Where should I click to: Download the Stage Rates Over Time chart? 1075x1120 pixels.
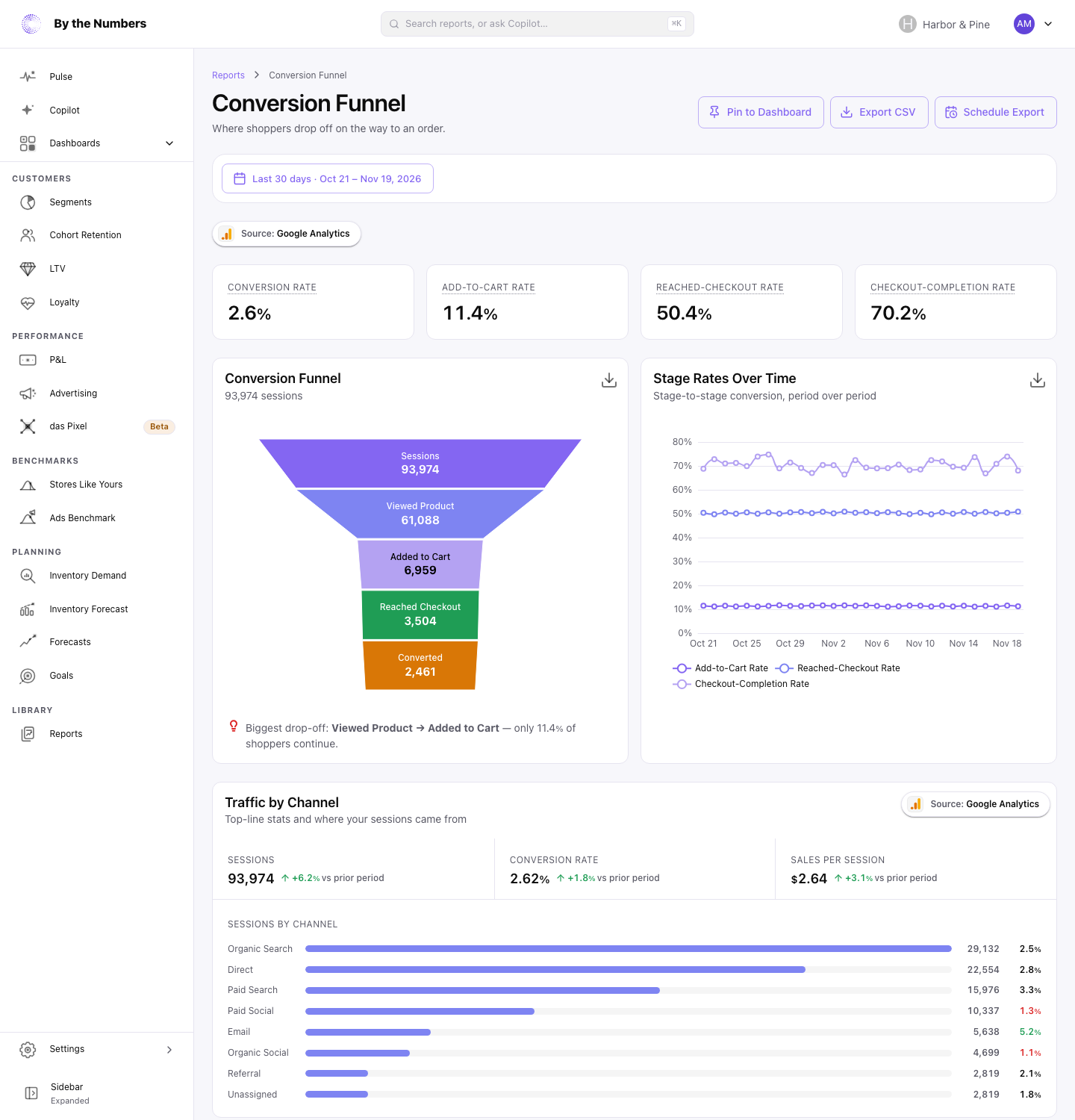pos(1038,380)
